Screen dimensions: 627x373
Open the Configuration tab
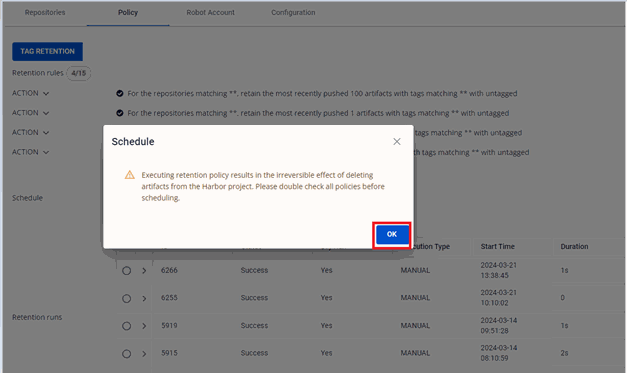(293, 12)
